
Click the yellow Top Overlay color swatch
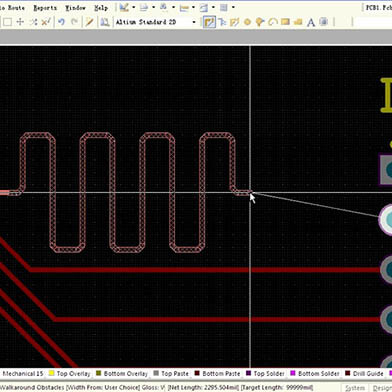click(x=52, y=373)
